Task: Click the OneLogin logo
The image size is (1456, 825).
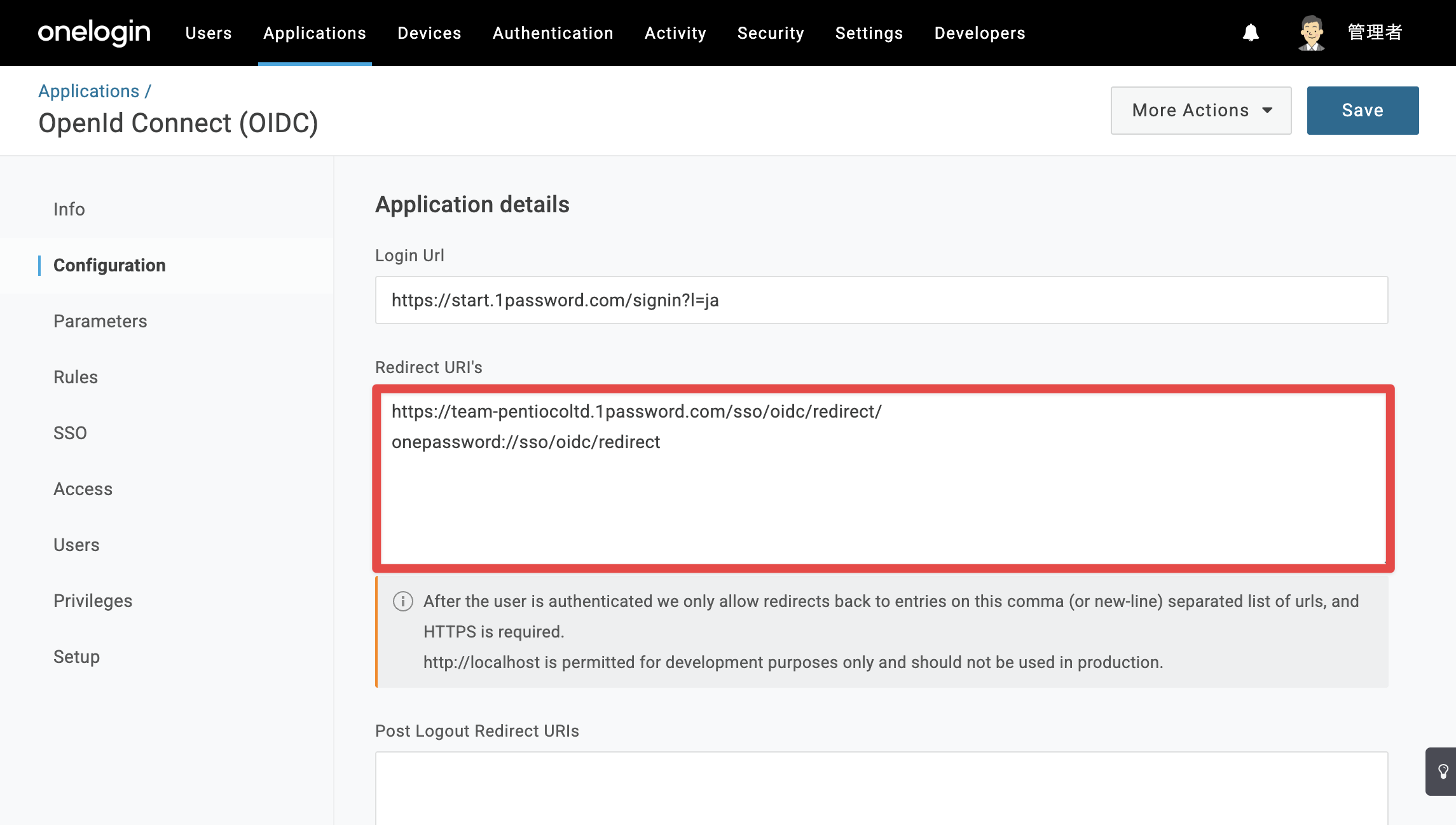Action: (x=94, y=32)
